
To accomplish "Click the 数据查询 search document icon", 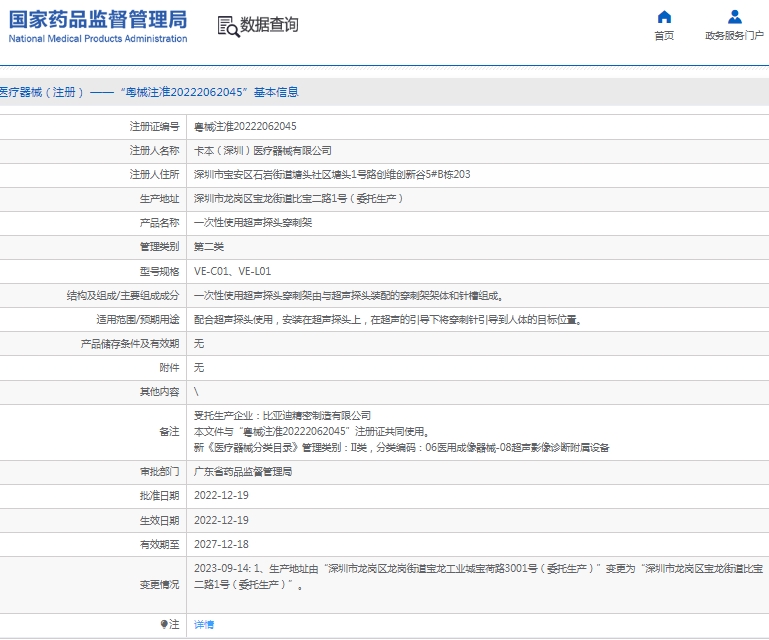I will click(228, 26).
